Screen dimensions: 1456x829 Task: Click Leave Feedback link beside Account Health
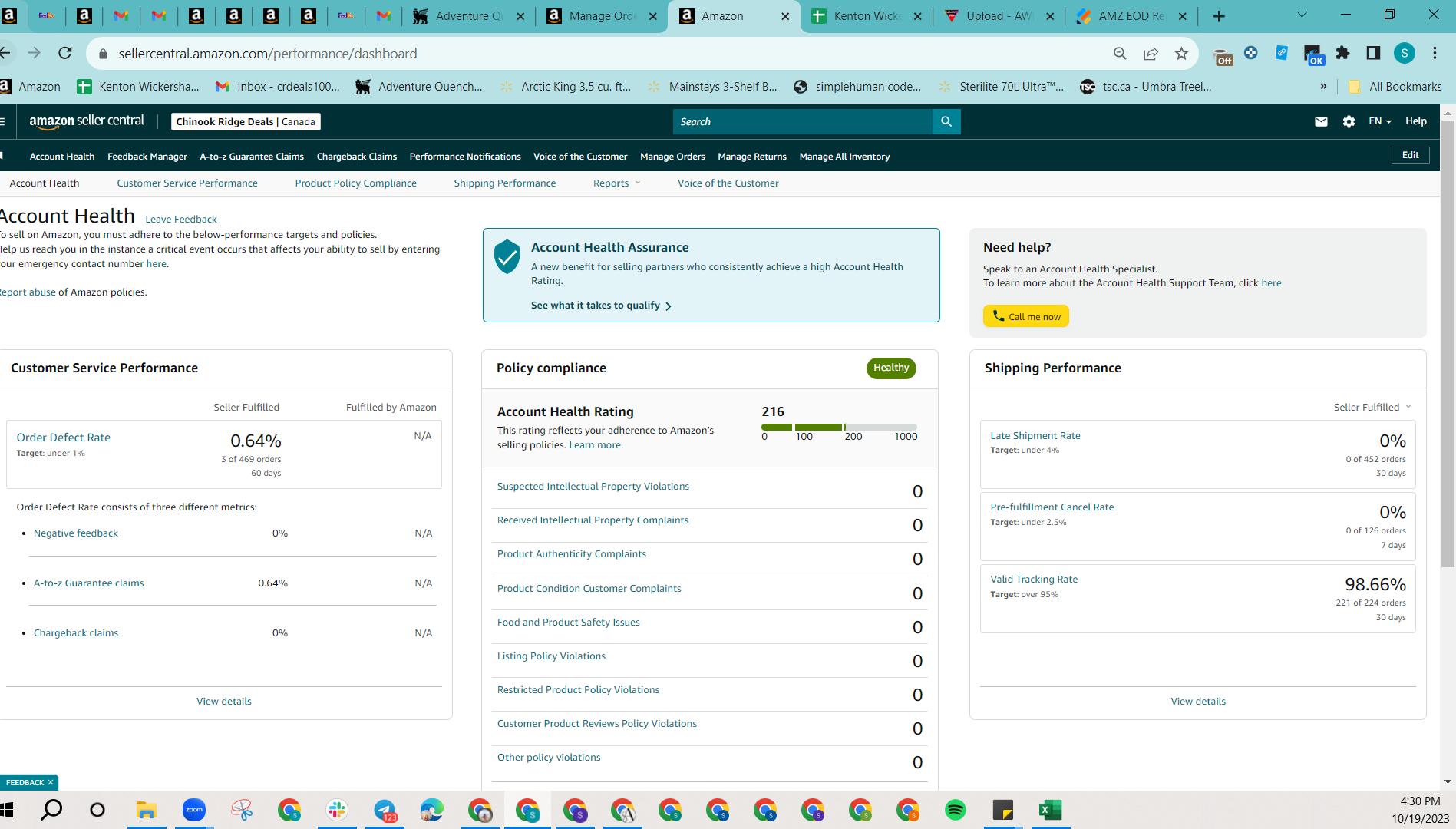(x=181, y=220)
